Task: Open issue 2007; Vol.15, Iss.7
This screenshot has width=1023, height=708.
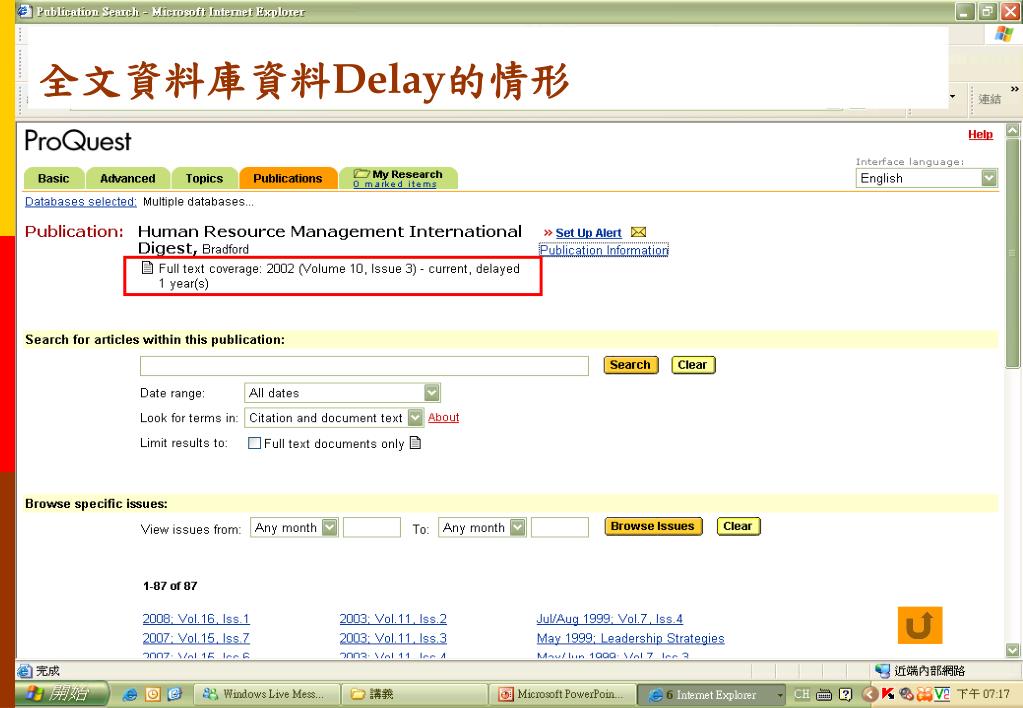Action: click(196, 638)
